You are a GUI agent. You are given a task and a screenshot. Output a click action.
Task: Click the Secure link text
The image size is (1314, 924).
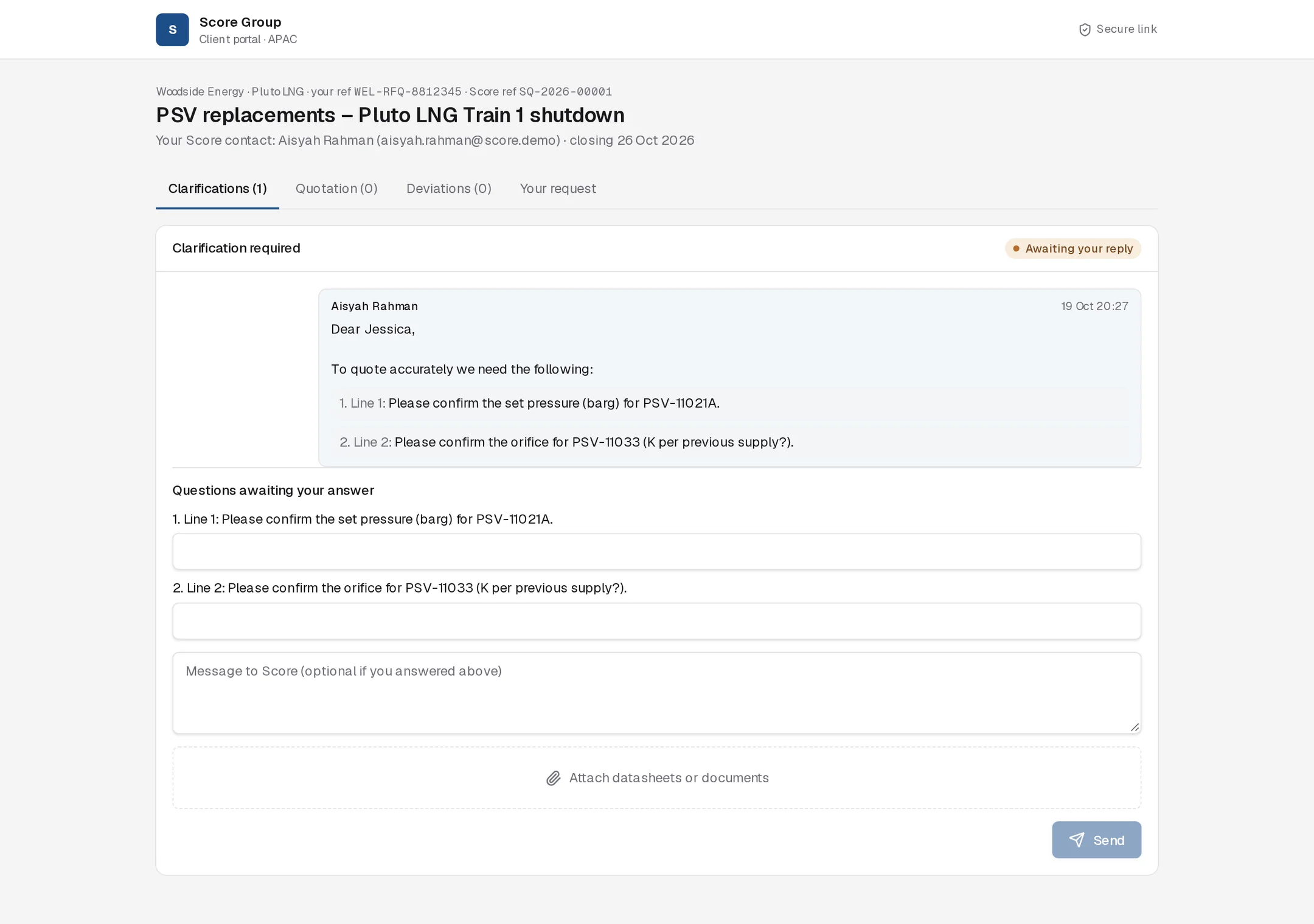pyautogui.click(x=1127, y=29)
